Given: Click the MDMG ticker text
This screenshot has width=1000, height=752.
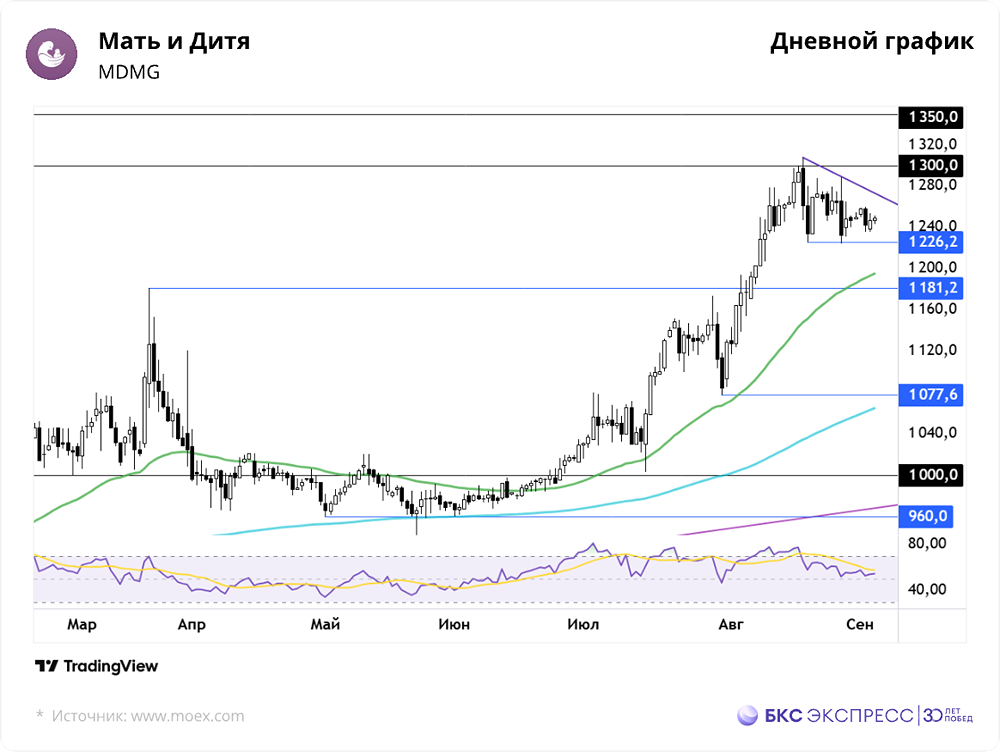Looking at the screenshot, I should (x=129, y=72).
